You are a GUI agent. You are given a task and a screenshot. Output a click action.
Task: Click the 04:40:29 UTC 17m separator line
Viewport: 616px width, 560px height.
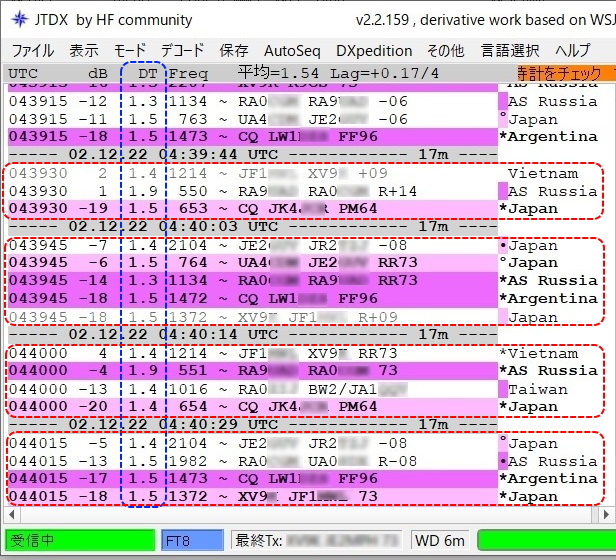coord(253,425)
